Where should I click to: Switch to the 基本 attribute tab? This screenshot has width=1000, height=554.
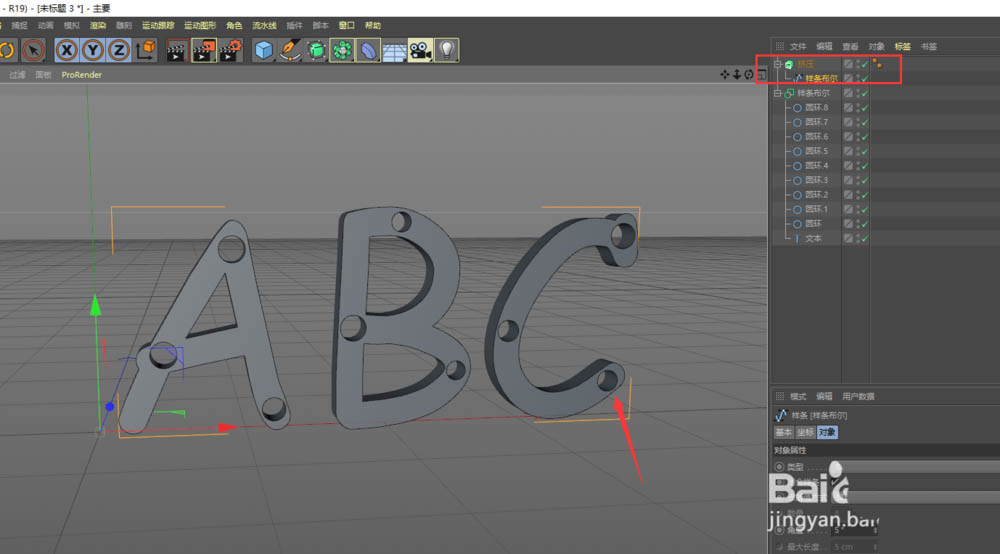tap(783, 432)
